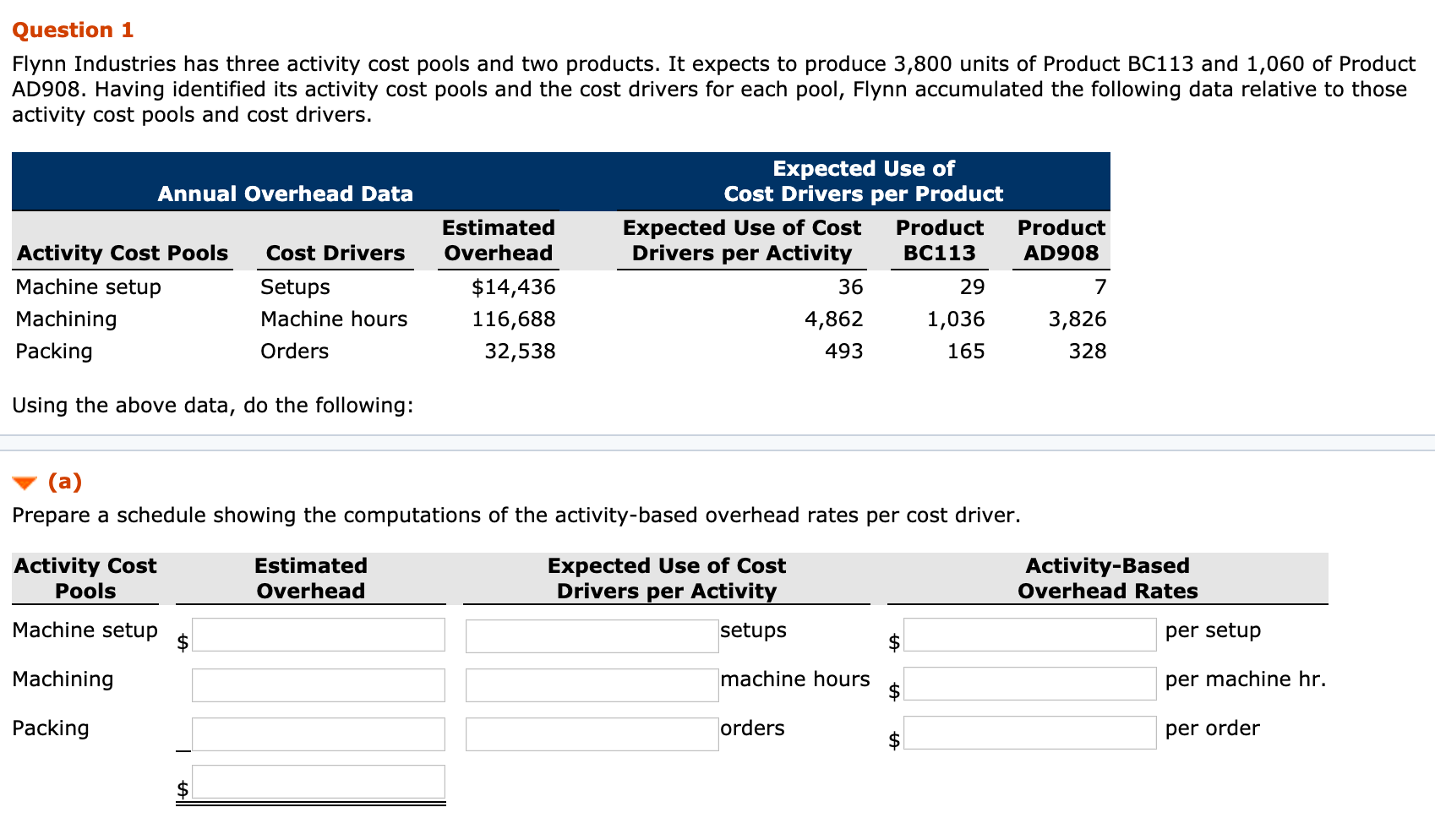Click the 'Product BC113' column header
The width and height of the screenshot is (1435, 840).
[x=940, y=241]
